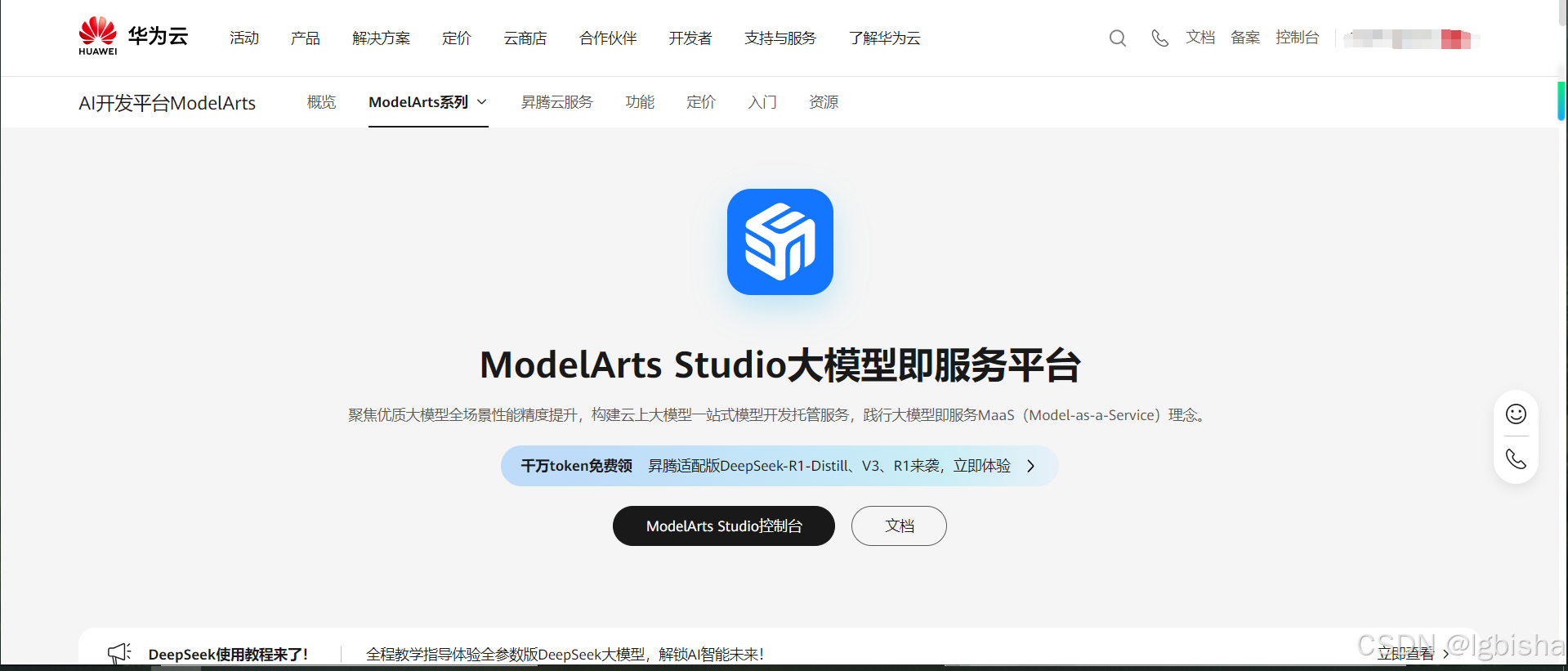Click the 备案 link
This screenshot has width=1568, height=671.
click(x=1245, y=38)
